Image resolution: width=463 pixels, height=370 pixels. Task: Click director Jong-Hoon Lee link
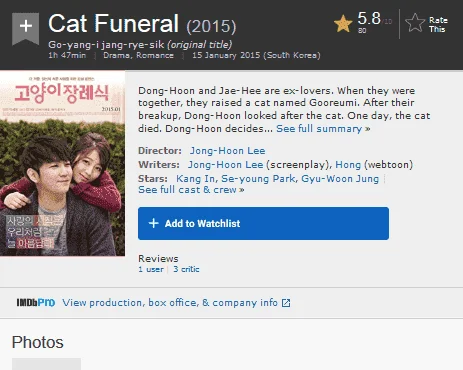(x=227, y=151)
